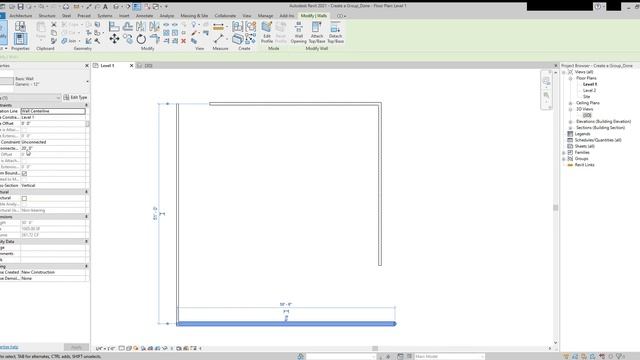The width and height of the screenshot is (640, 360).
Task: Click the zoom region icon on navigation bar
Action: [546, 95]
